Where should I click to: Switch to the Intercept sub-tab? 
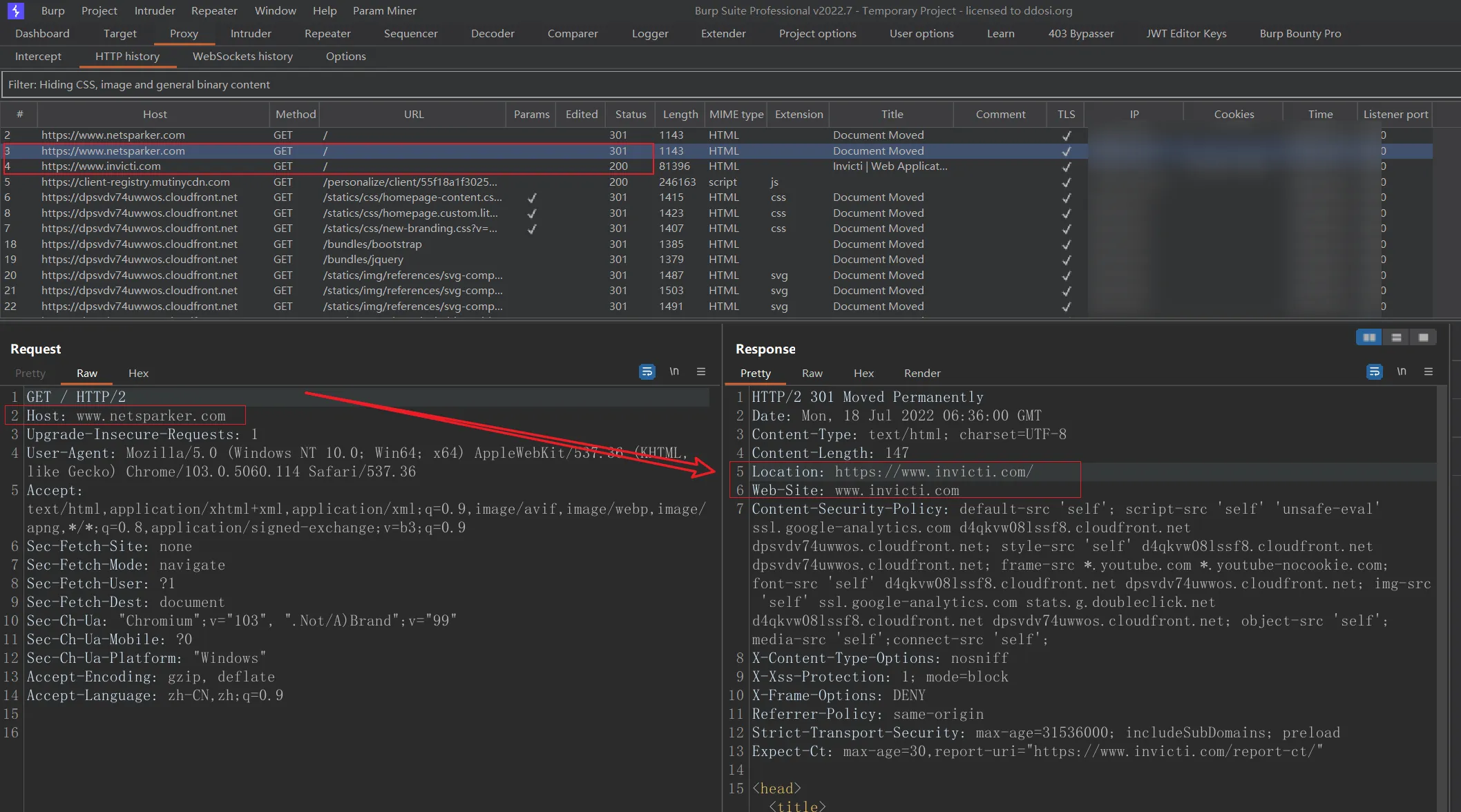(x=38, y=56)
